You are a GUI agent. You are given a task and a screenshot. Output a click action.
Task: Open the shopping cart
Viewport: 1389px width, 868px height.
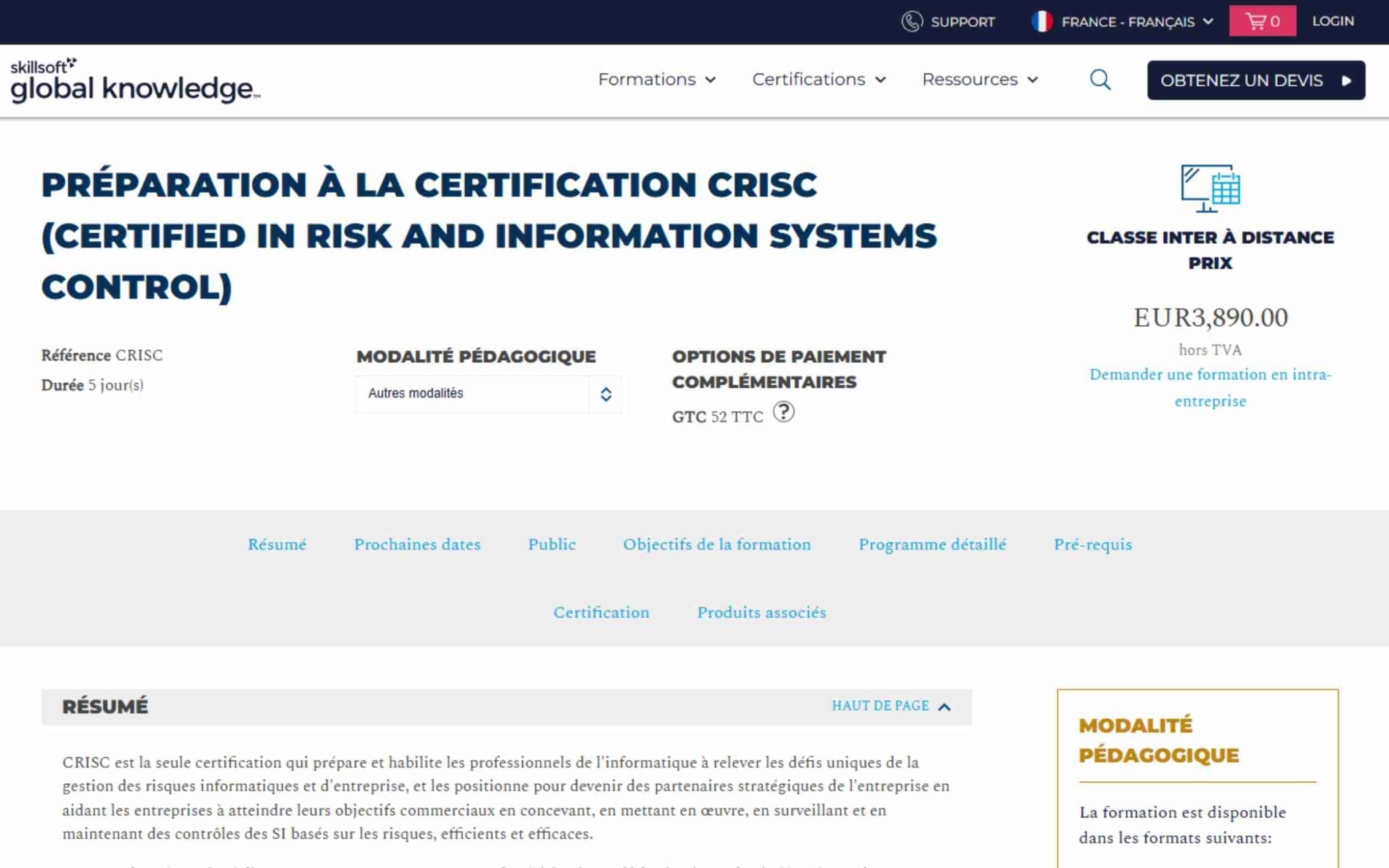(x=1262, y=21)
